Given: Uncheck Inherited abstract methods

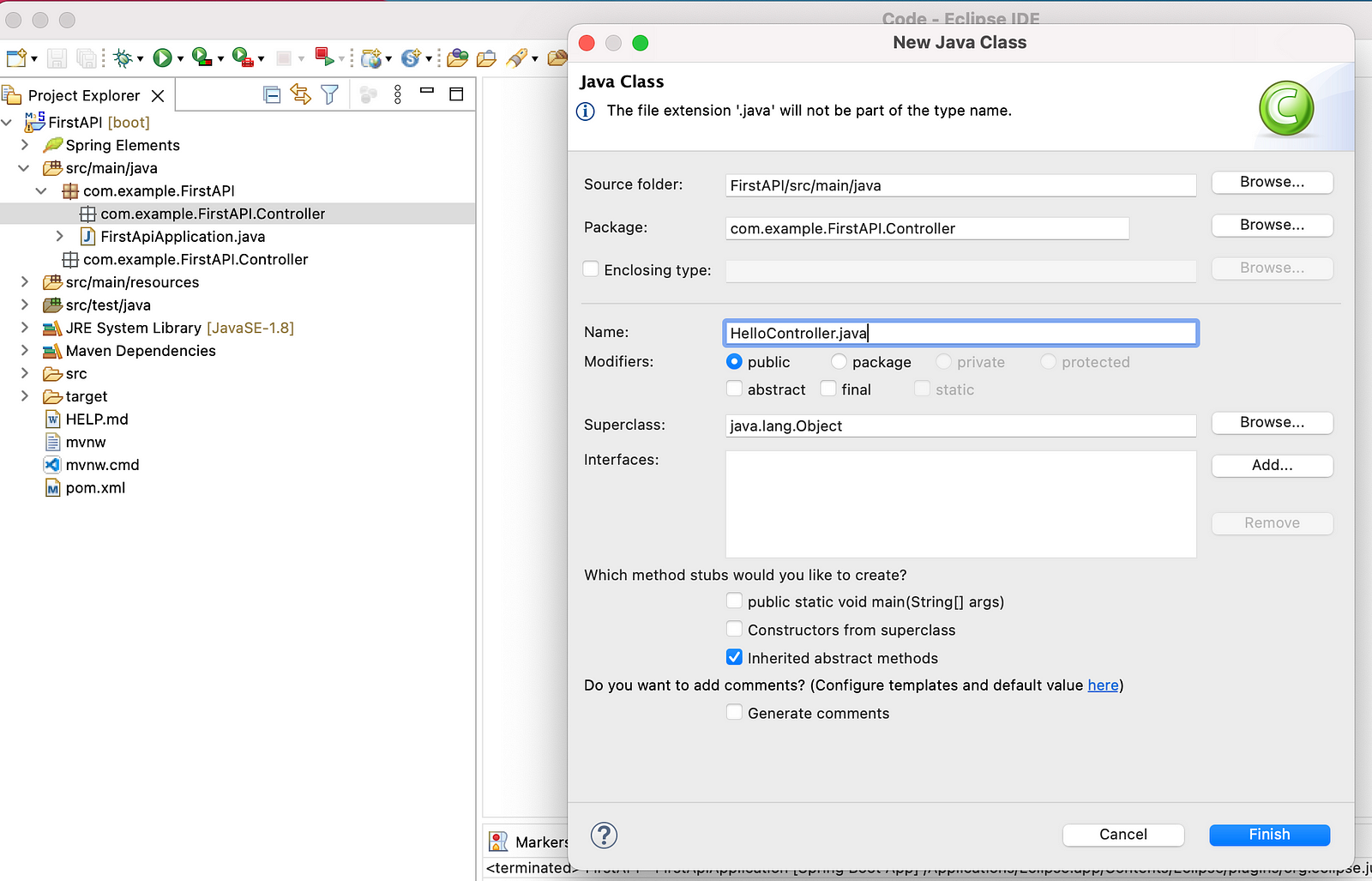Looking at the screenshot, I should pyautogui.click(x=734, y=657).
